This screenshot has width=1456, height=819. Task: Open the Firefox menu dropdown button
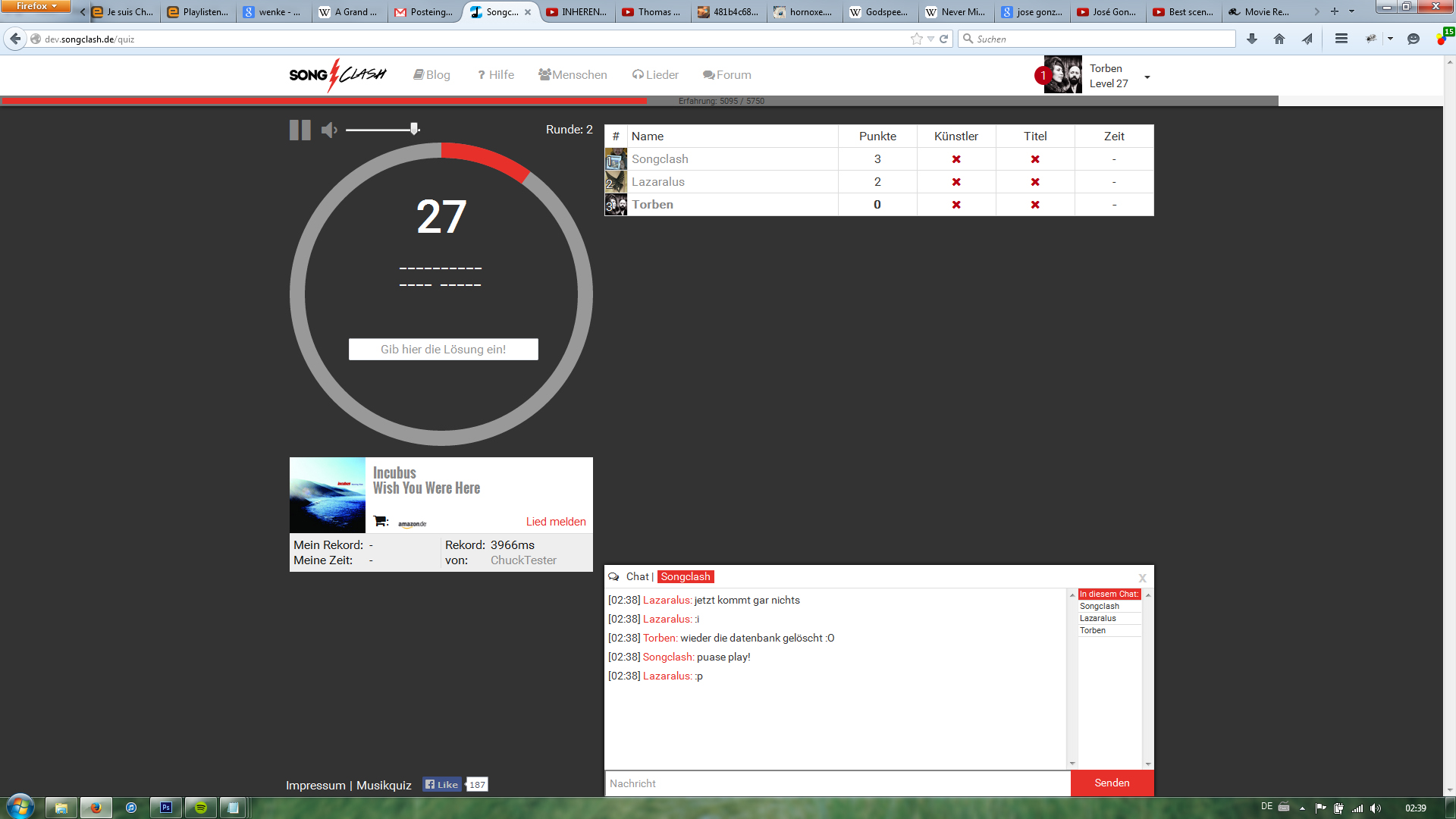36,6
